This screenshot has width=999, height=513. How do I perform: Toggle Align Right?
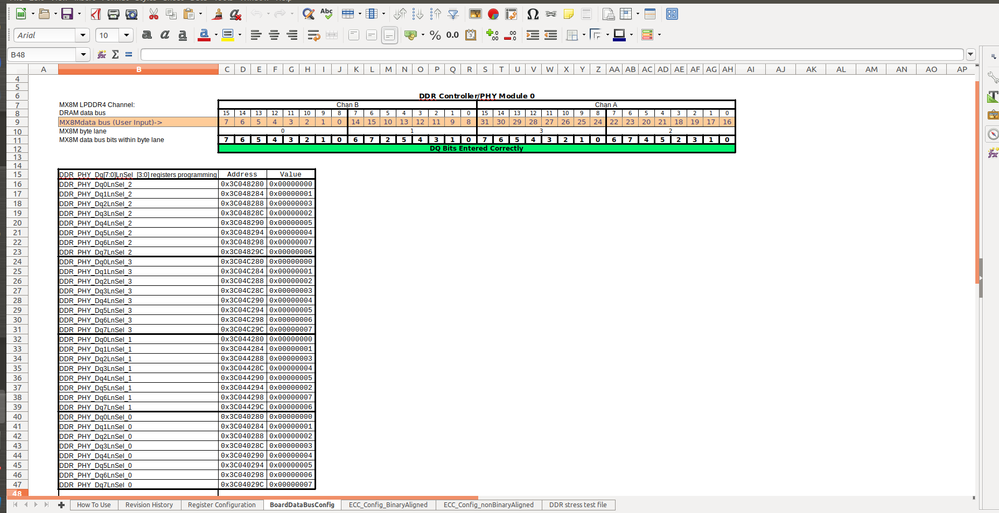[292, 35]
